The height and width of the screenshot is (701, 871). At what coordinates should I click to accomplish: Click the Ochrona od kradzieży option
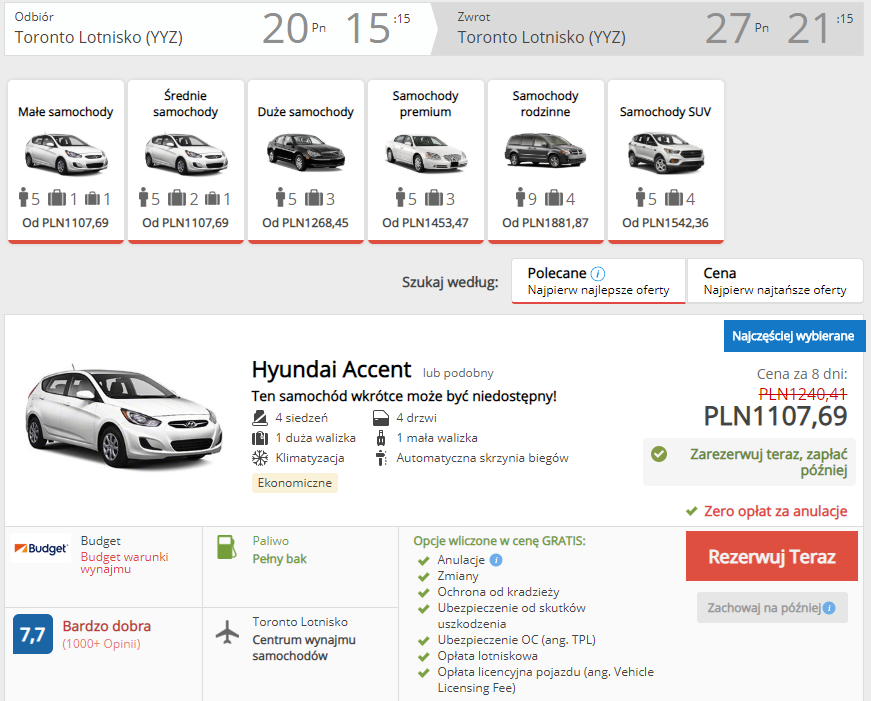point(498,592)
